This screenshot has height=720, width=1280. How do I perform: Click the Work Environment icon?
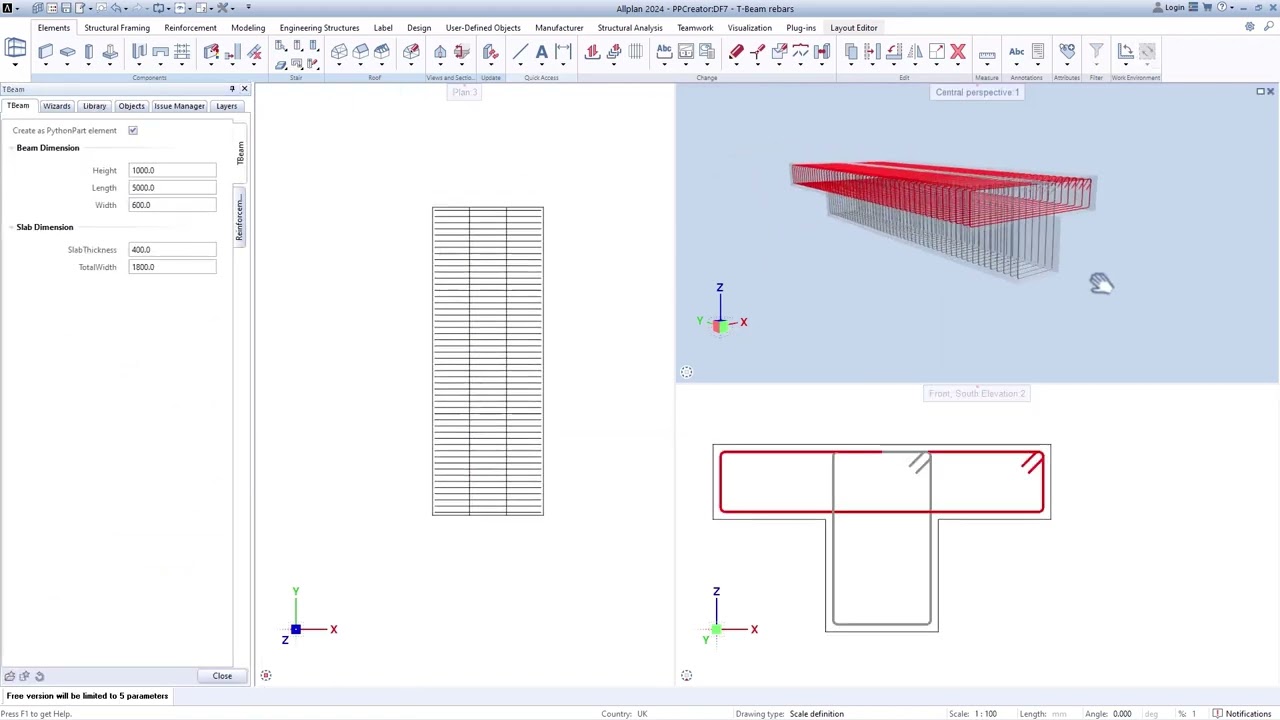pos(1126,51)
